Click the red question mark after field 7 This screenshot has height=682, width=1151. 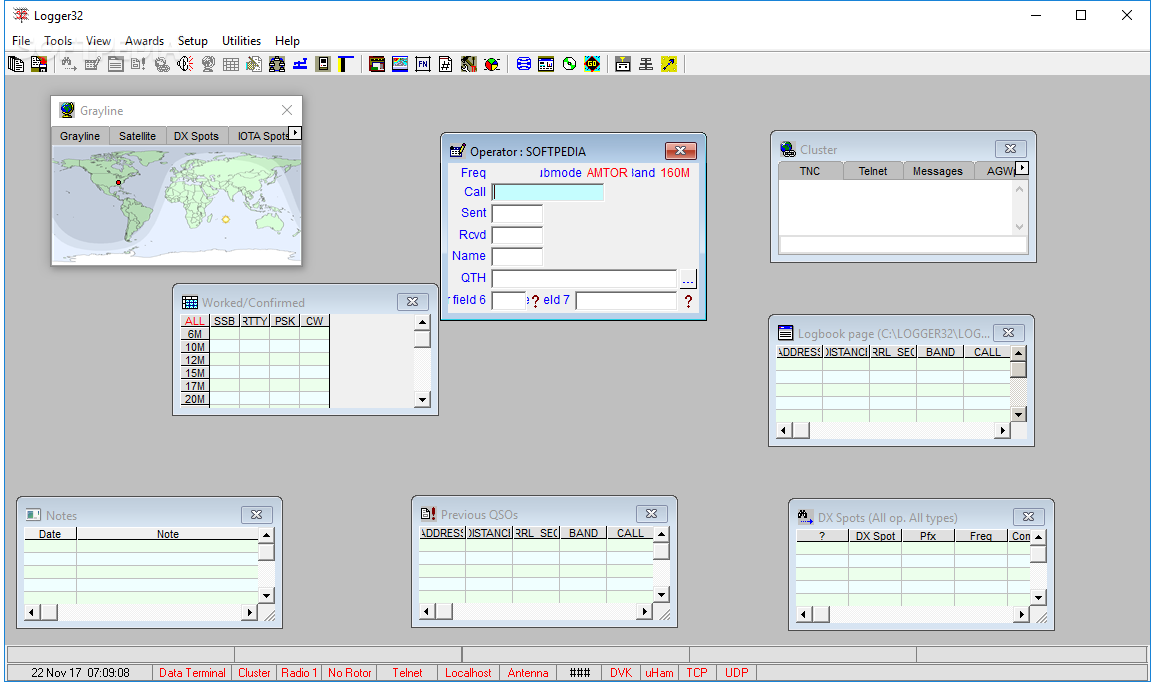688,301
